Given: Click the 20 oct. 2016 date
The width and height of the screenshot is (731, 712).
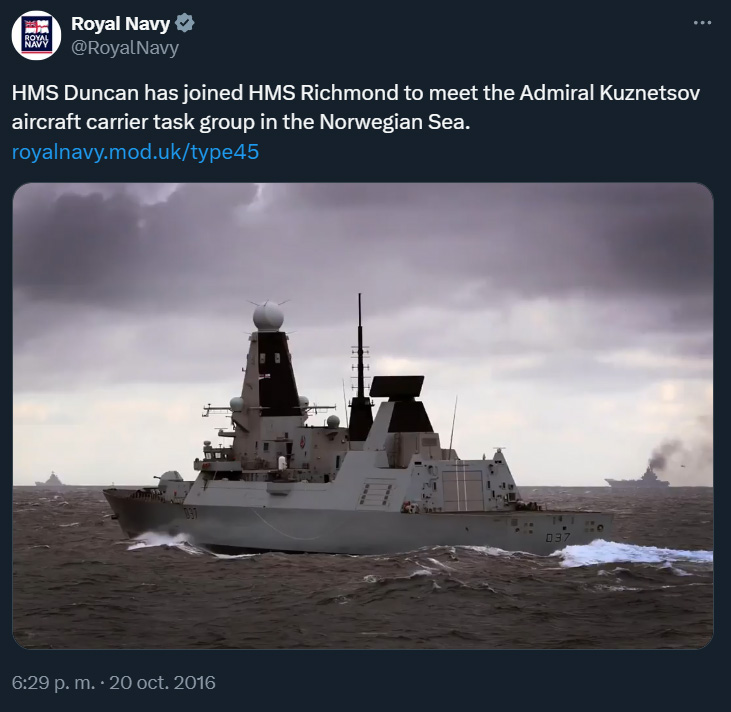Looking at the screenshot, I should tap(162, 683).
